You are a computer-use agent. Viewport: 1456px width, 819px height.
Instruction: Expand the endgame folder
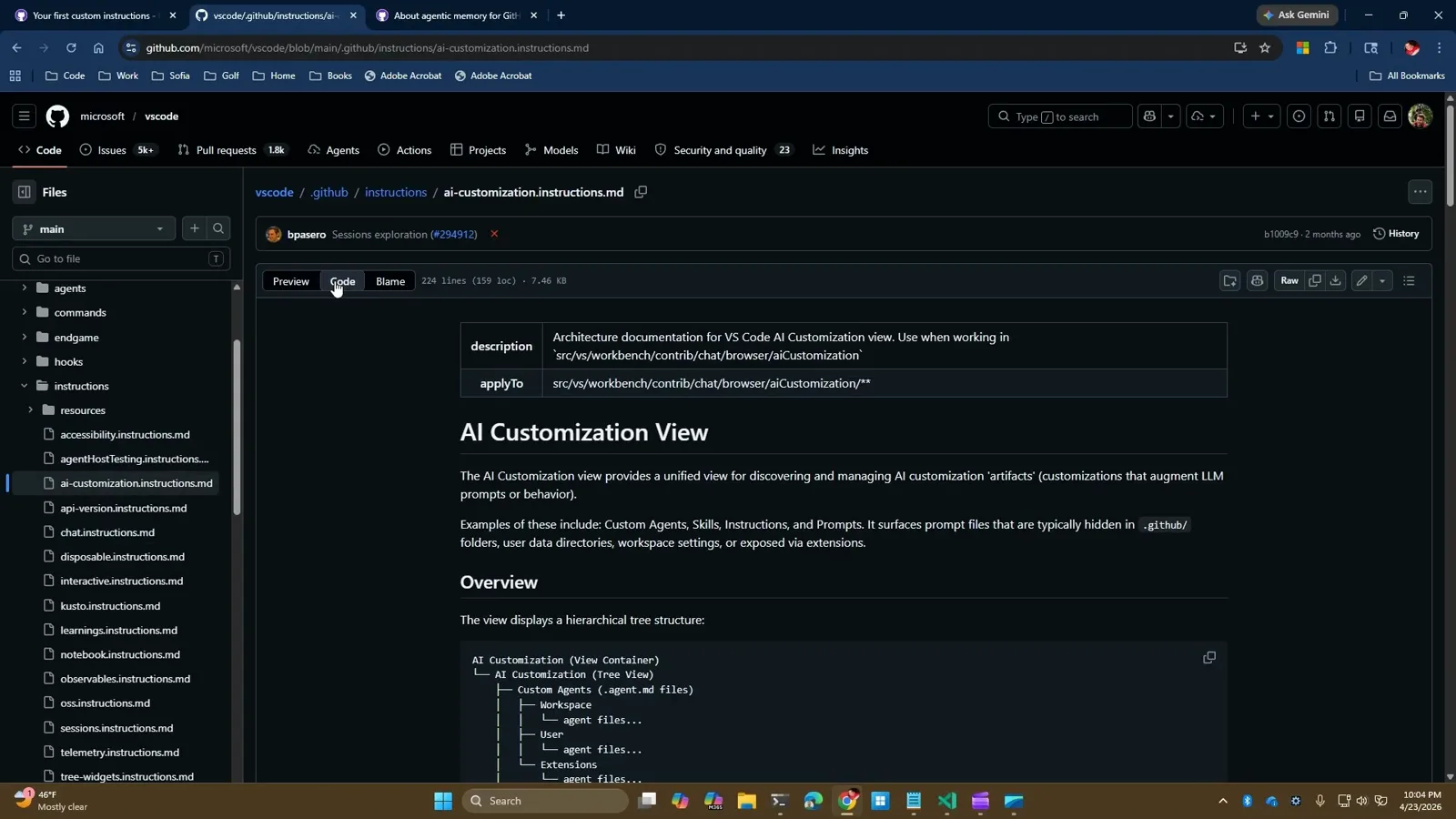pos(25,337)
